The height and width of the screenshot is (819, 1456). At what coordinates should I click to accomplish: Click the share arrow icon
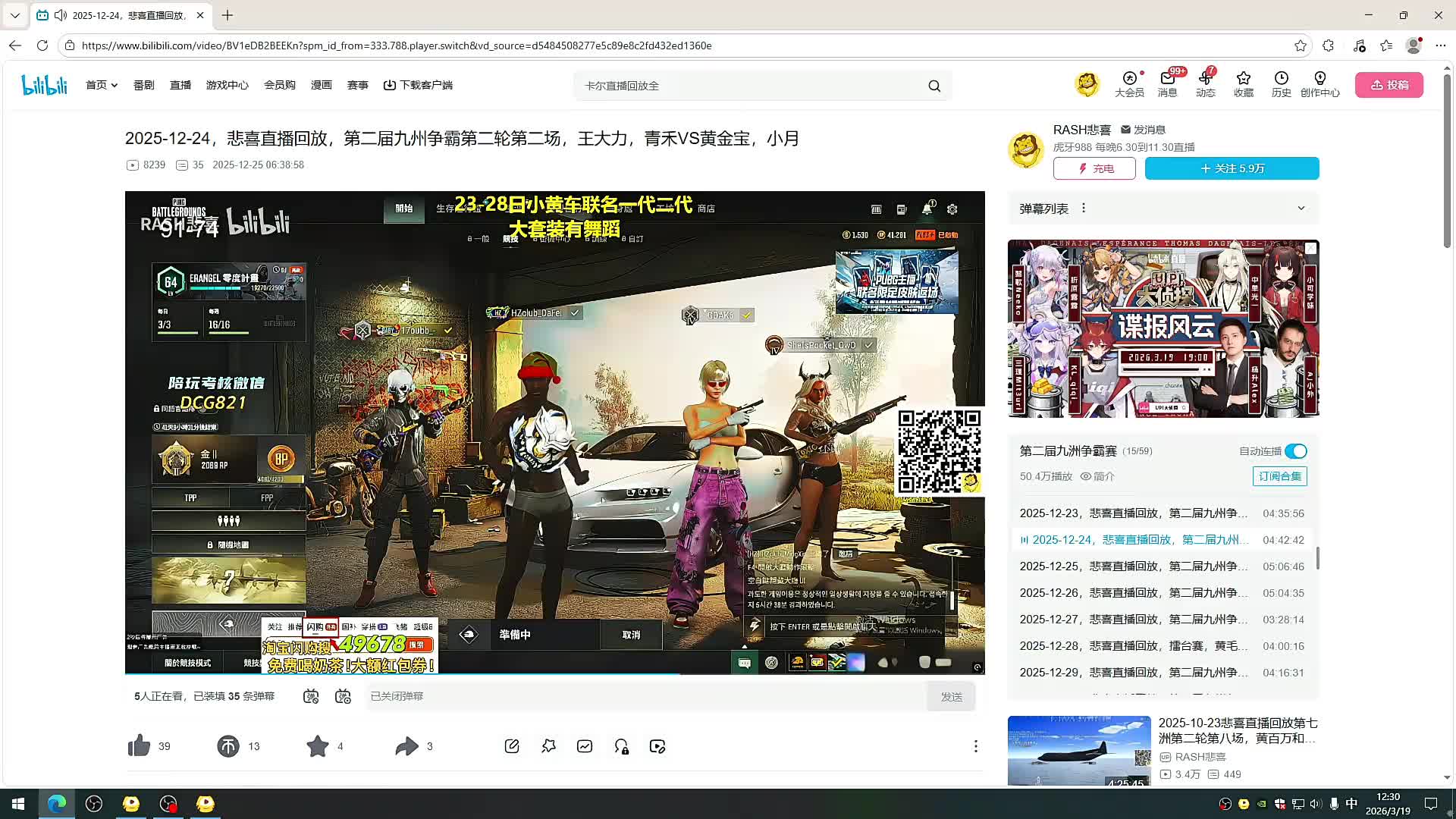point(407,746)
